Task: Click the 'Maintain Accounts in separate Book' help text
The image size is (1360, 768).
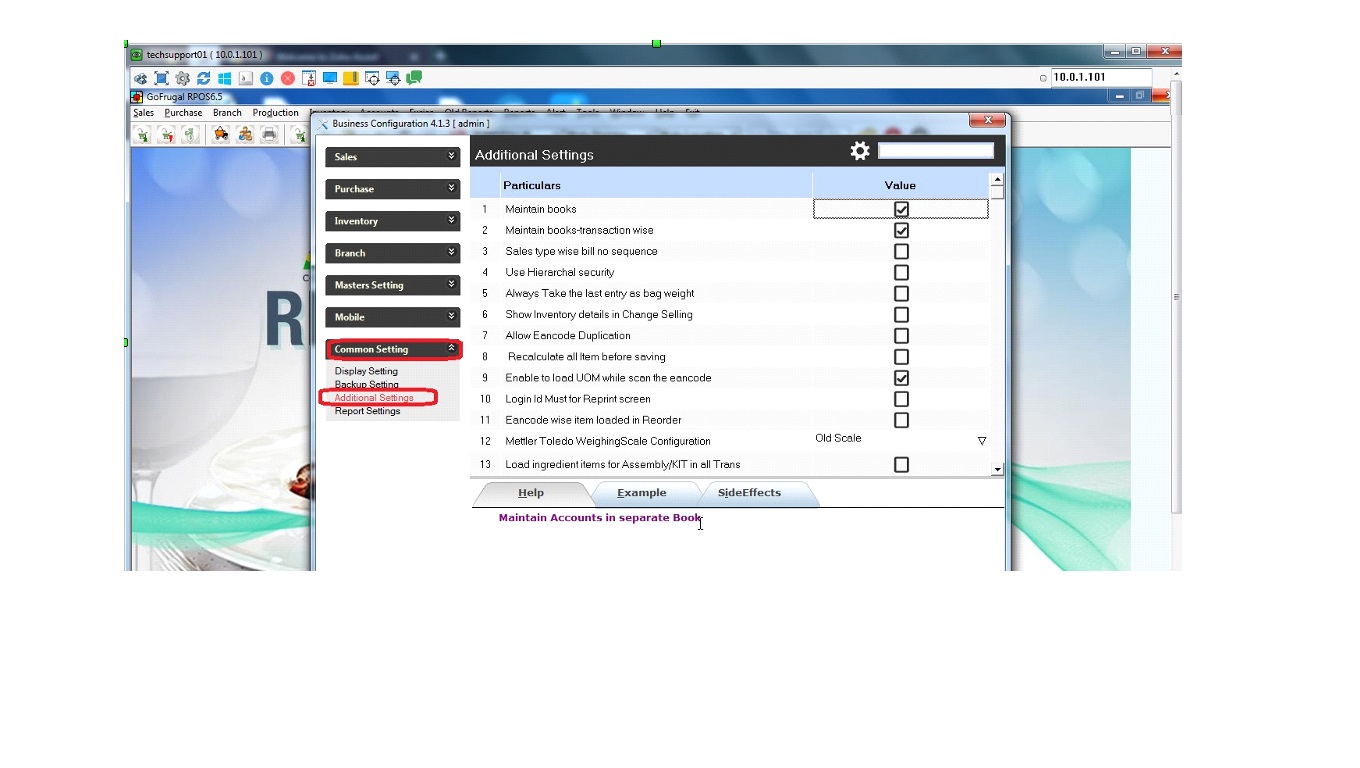Action: [600, 518]
